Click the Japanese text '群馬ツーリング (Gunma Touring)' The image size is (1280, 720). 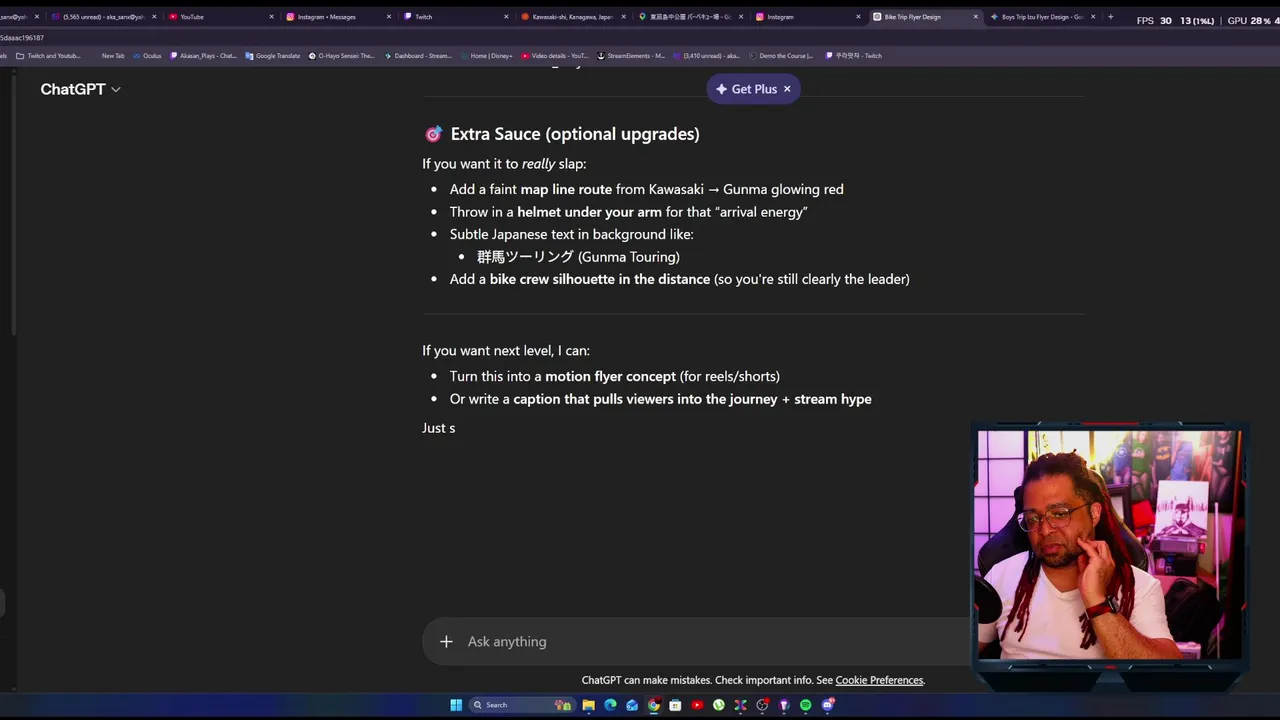point(578,257)
